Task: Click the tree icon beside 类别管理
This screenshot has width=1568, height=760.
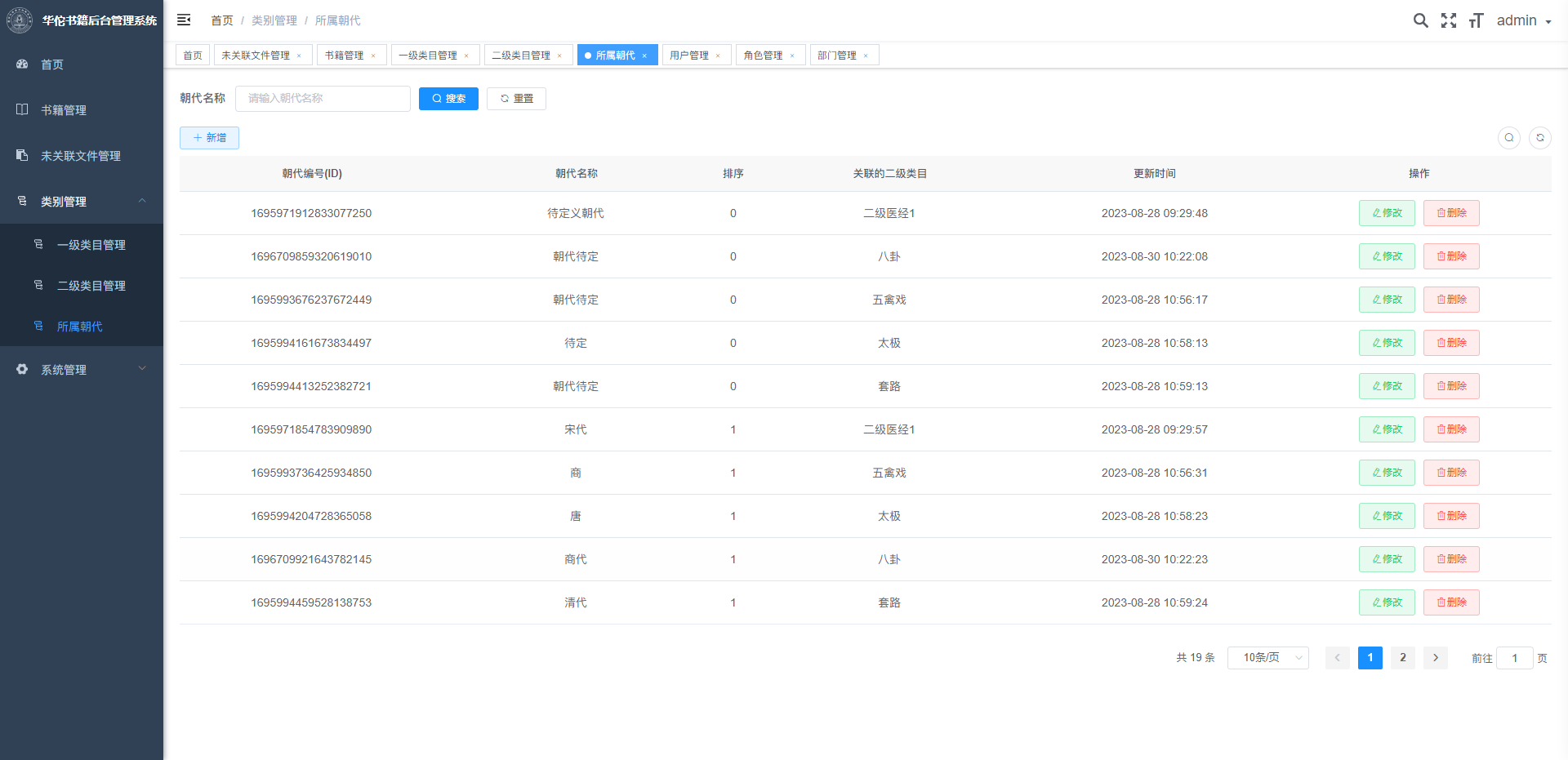Action: tap(22, 201)
